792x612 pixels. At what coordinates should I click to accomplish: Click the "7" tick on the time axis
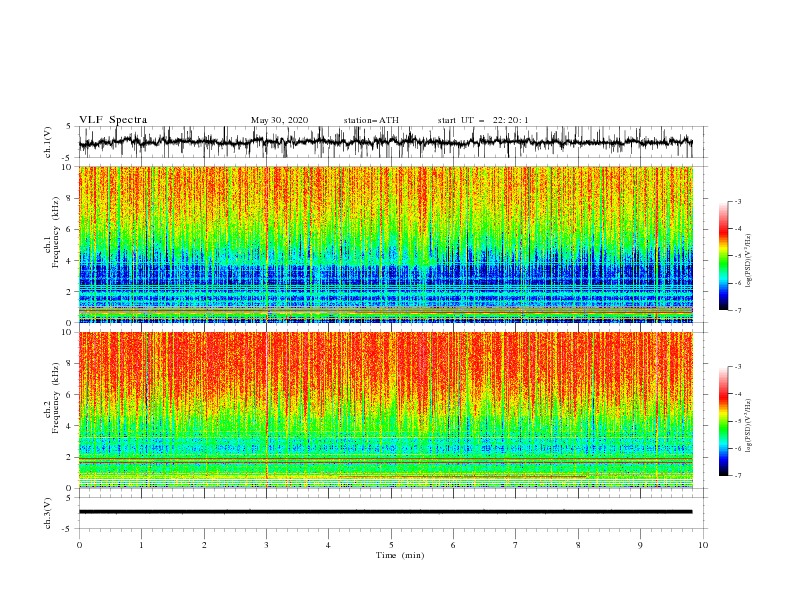pyautogui.click(x=516, y=545)
